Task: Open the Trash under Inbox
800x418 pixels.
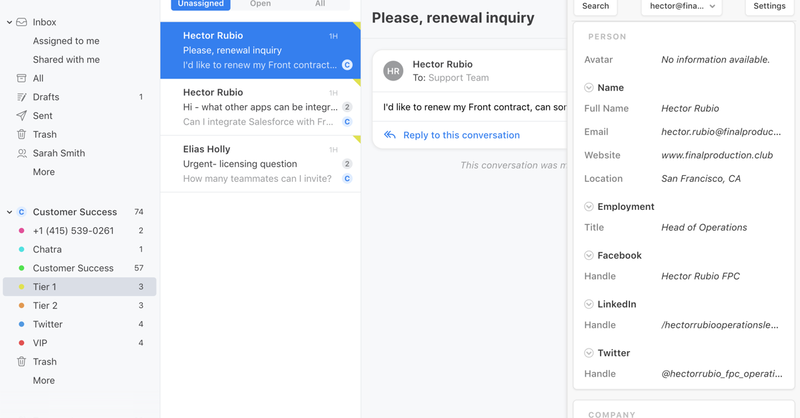Action: (x=22, y=134)
